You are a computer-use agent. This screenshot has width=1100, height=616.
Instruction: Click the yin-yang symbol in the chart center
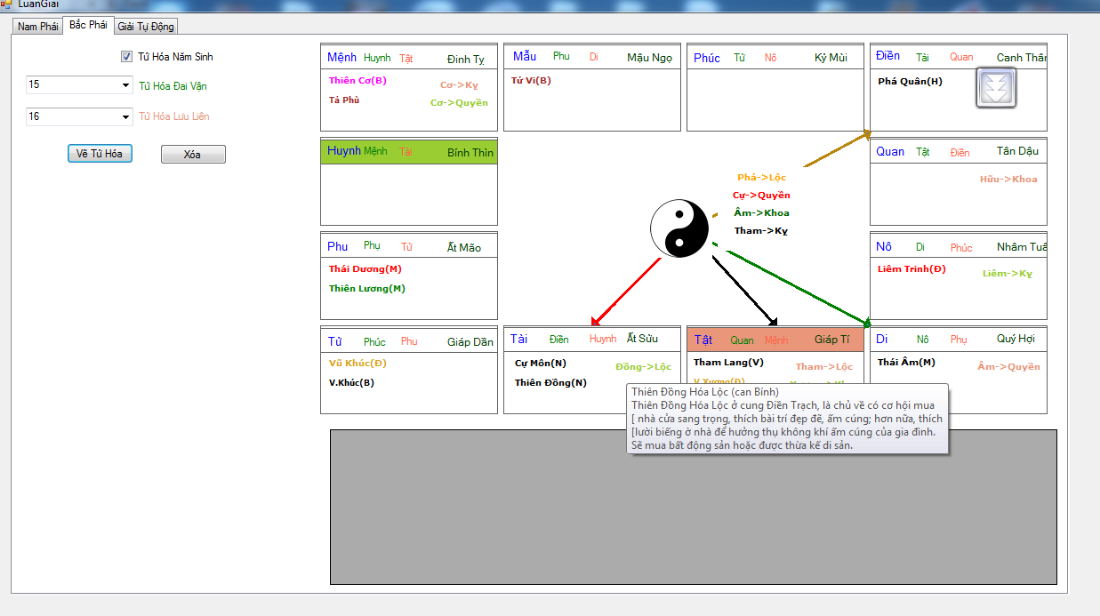679,228
